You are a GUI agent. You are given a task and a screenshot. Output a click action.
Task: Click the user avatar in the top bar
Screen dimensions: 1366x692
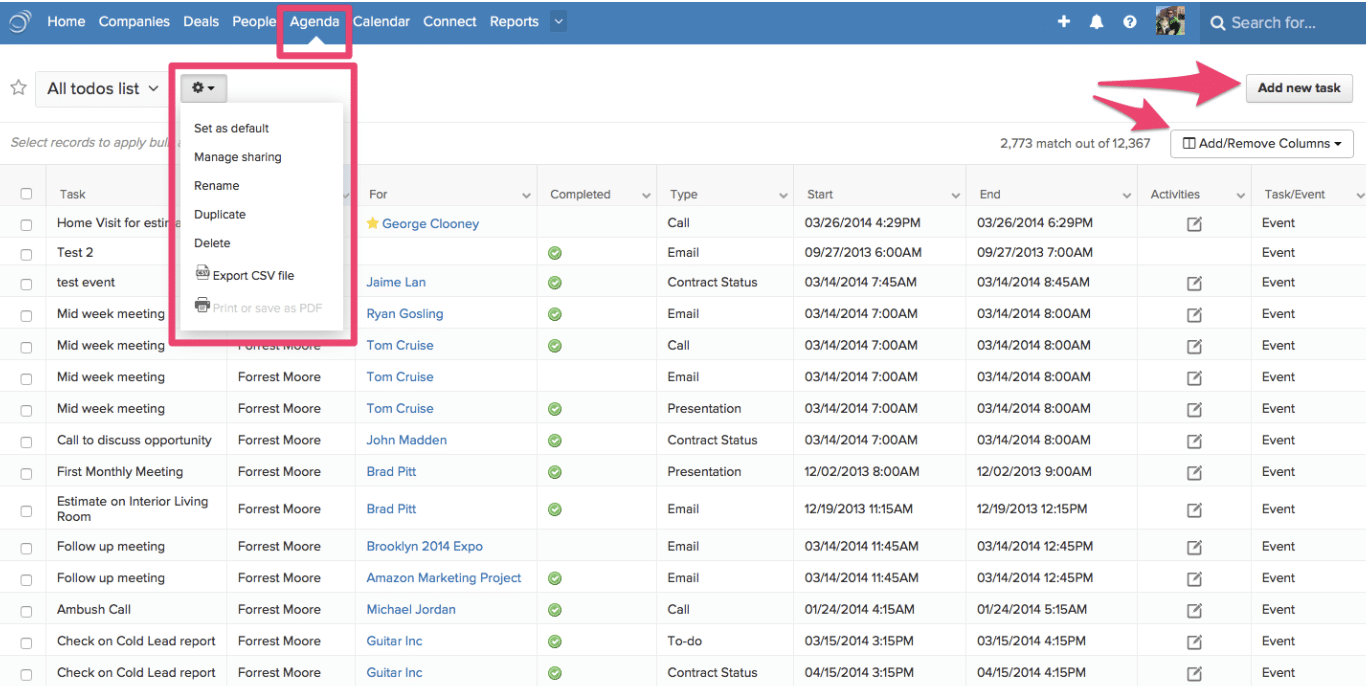point(1170,21)
